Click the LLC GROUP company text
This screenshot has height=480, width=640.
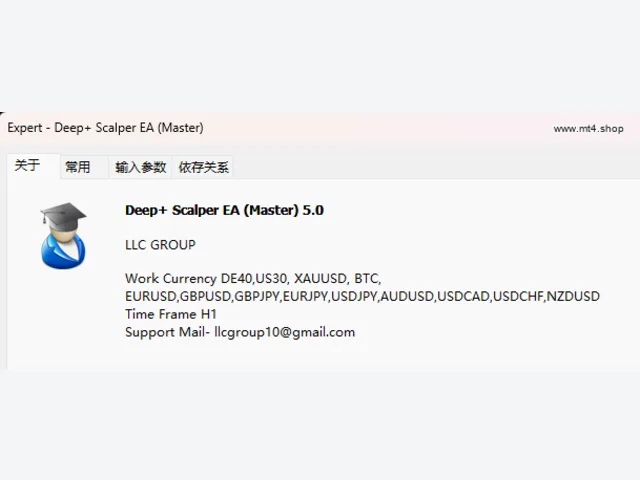[x=160, y=244]
